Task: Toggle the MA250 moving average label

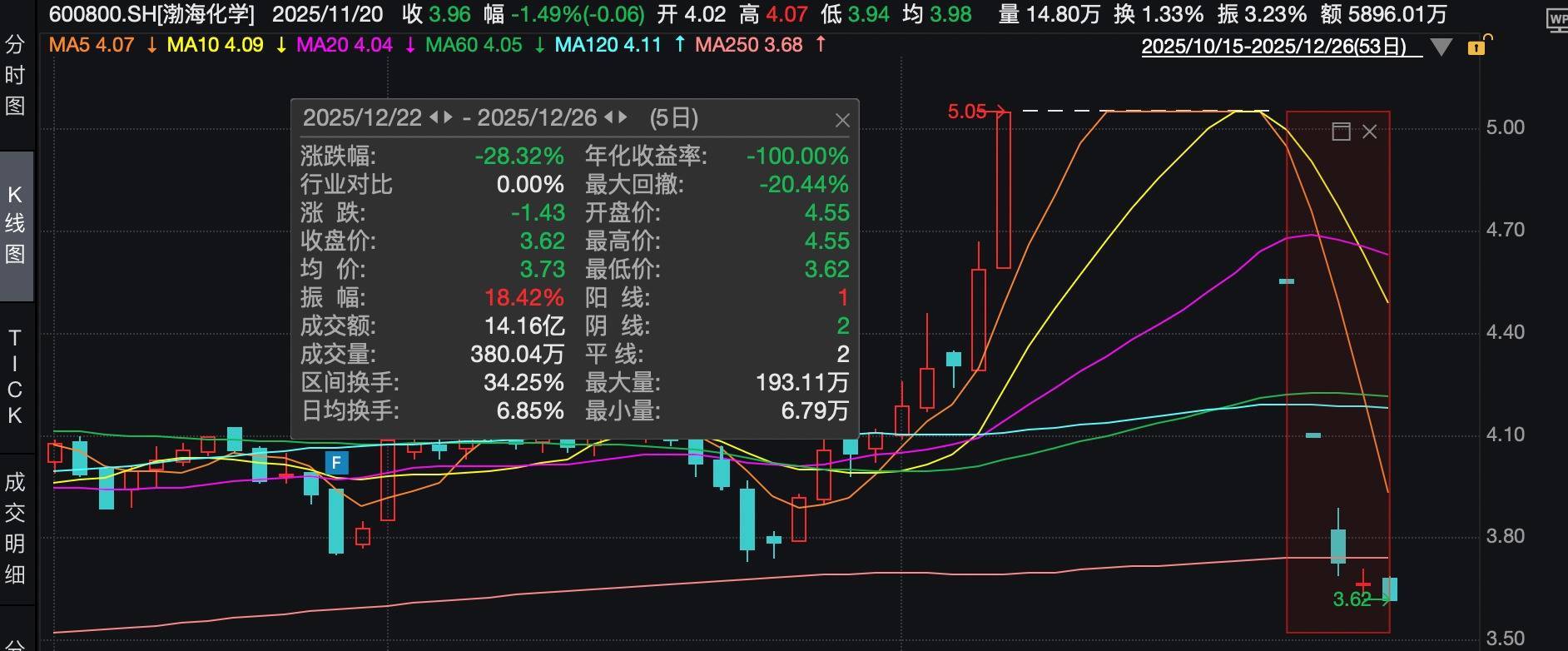Action: tap(748, 45)
